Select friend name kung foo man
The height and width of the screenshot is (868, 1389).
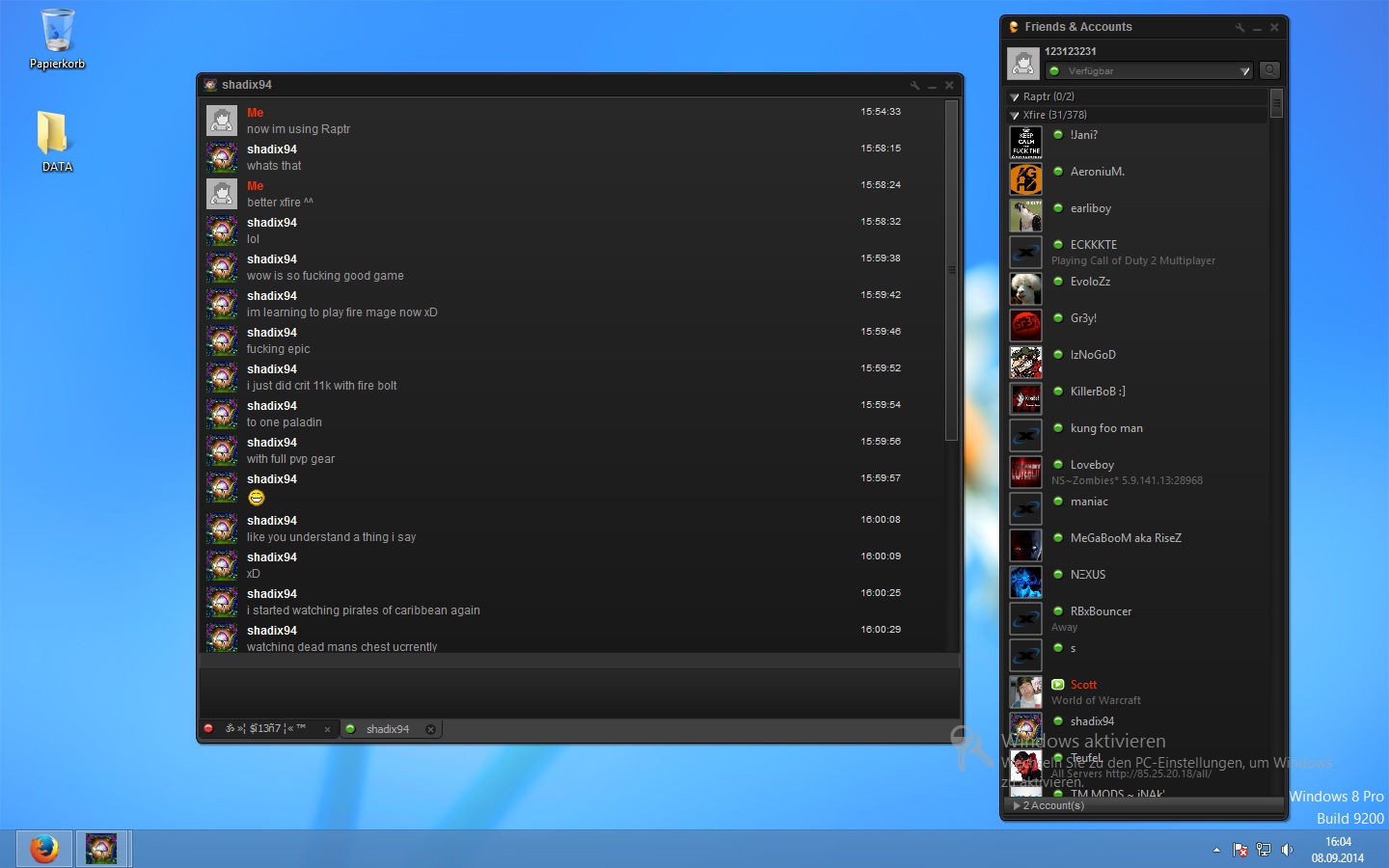(x=1106, y=428)
